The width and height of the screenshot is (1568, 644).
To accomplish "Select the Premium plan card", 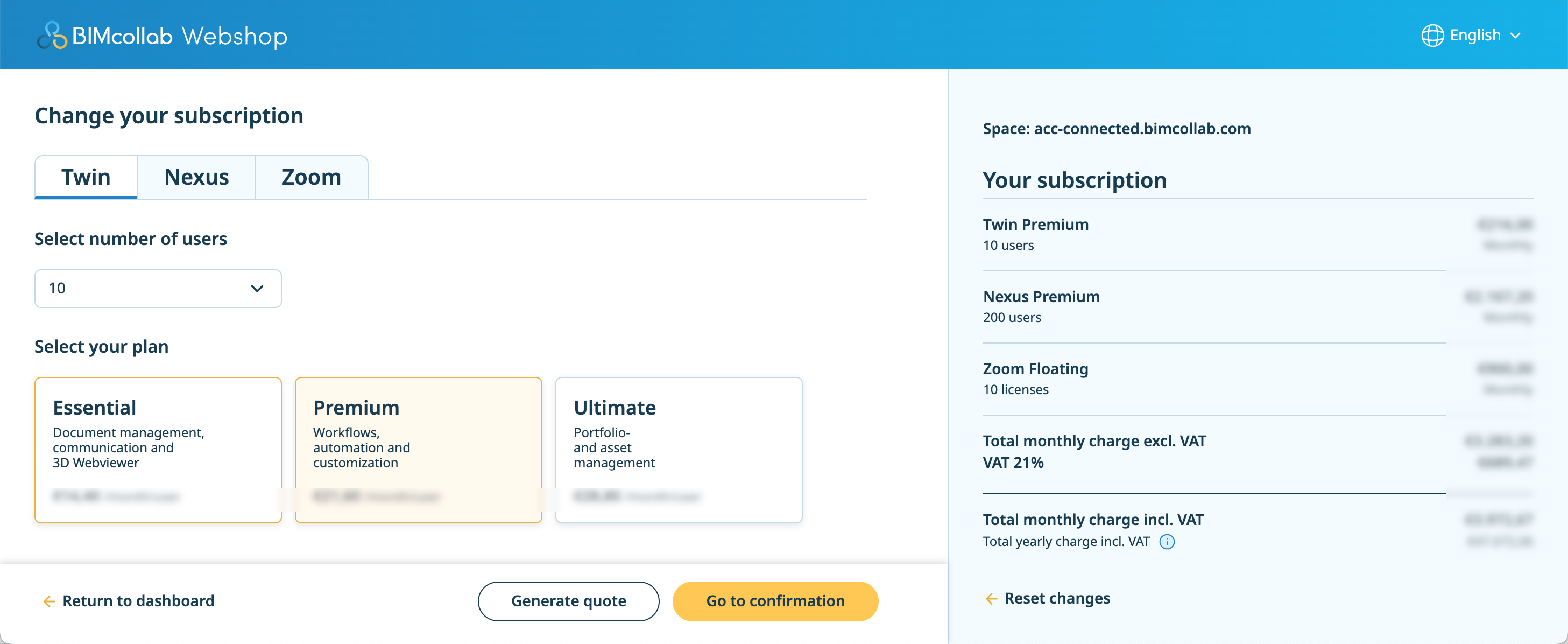I will pyautogui.click(x=418, y=450).
